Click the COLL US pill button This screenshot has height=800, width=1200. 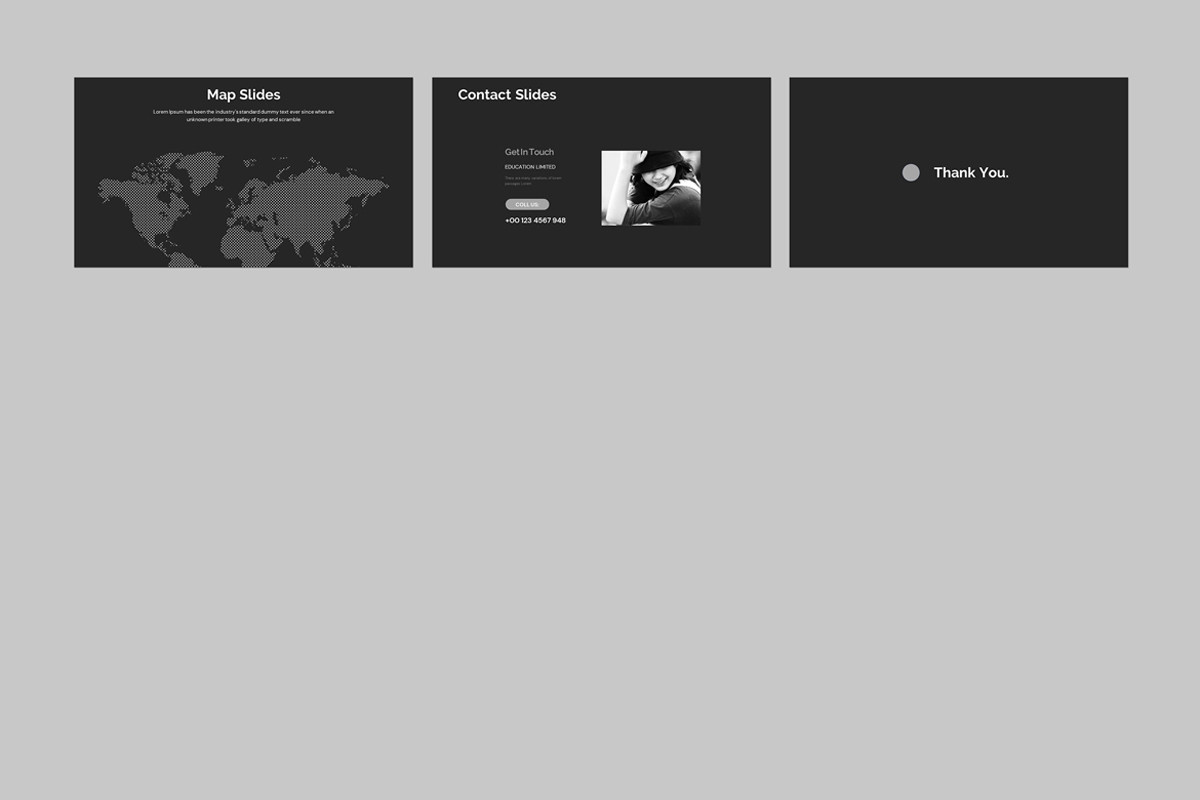coord(525,204)
